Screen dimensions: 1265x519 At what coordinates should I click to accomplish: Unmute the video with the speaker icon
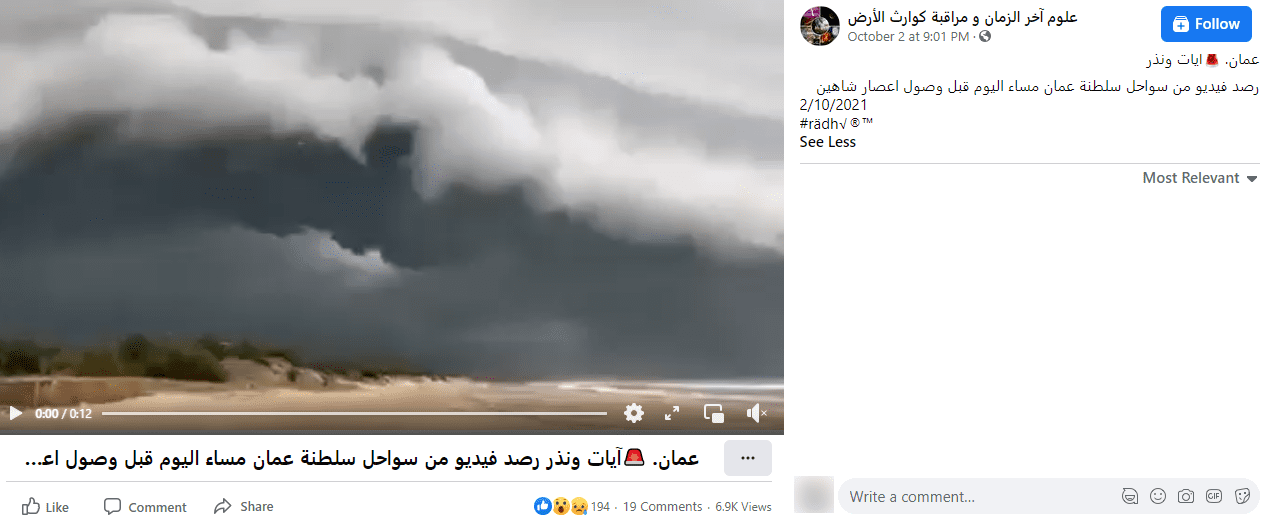pos(757,413)
